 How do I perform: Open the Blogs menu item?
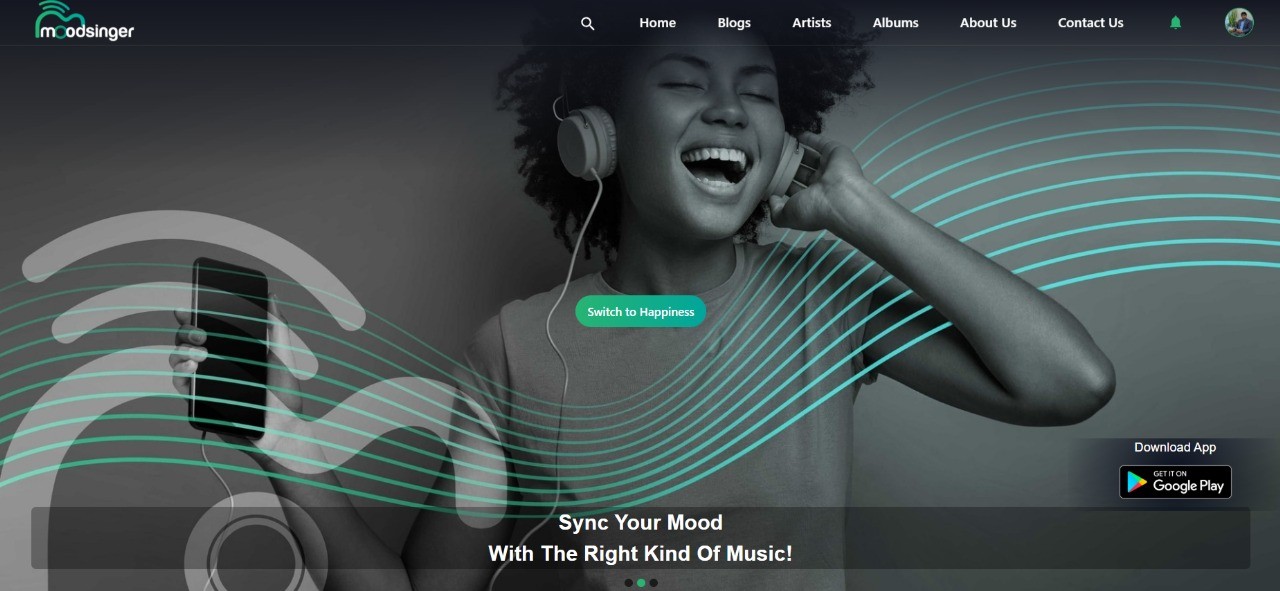[x=734, y=23]
